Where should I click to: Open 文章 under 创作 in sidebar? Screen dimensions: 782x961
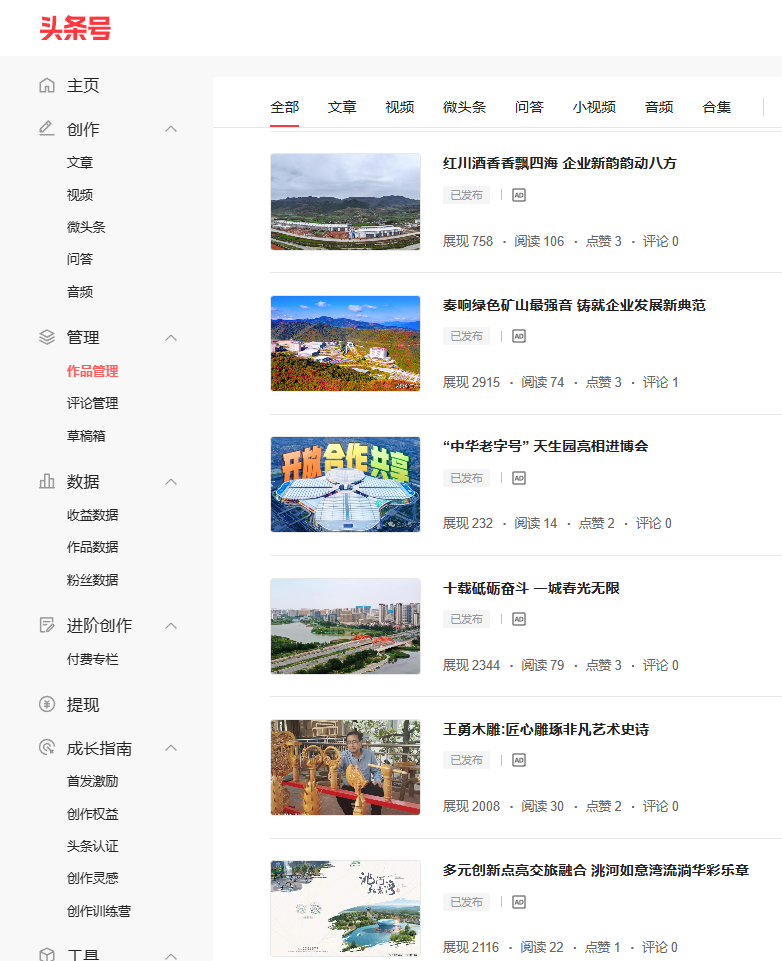point(80,162)
